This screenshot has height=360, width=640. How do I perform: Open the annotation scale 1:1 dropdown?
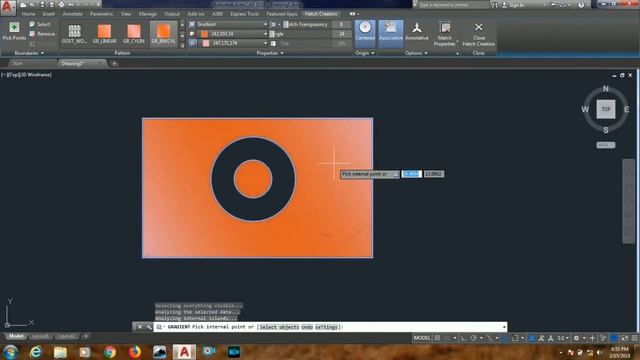[x=563, y=338]
